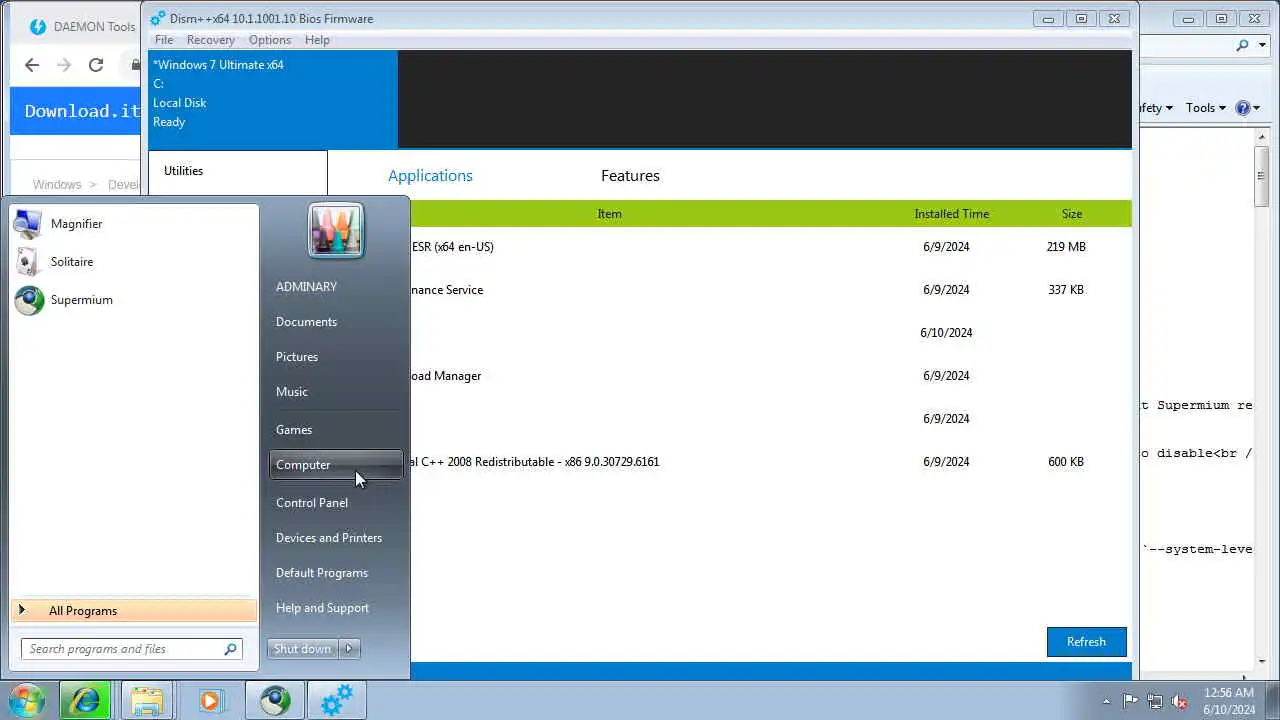The height and width of the screenshot is (720, 1280).
Task: Switch to Dism++ gears icon on taskbar
Action: pos(337,700)
